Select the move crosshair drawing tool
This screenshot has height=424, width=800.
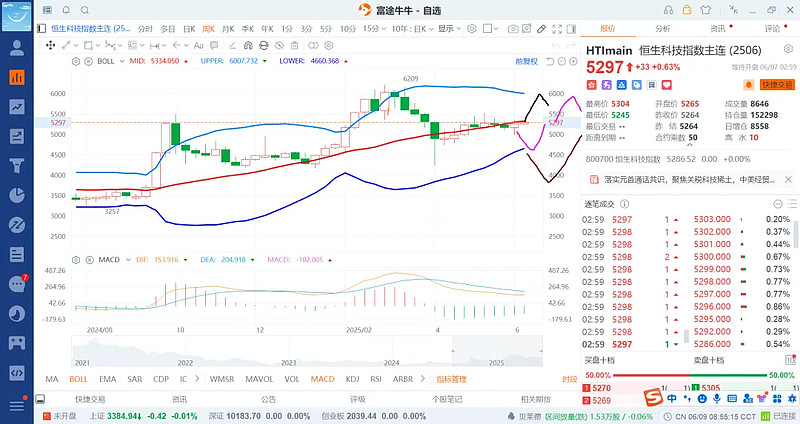tap(50, 45)
